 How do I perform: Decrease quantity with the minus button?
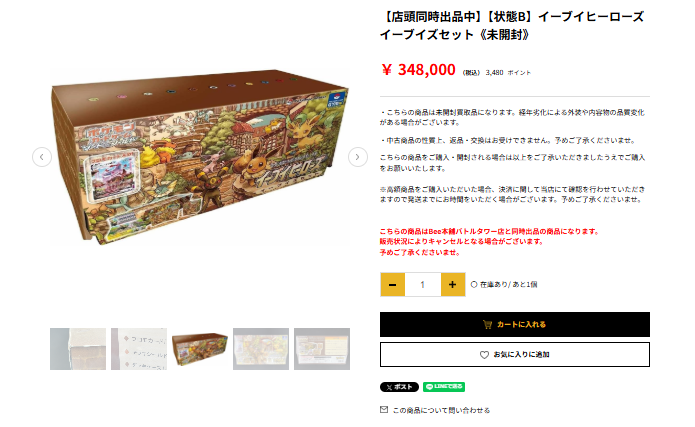pos(392,285)
